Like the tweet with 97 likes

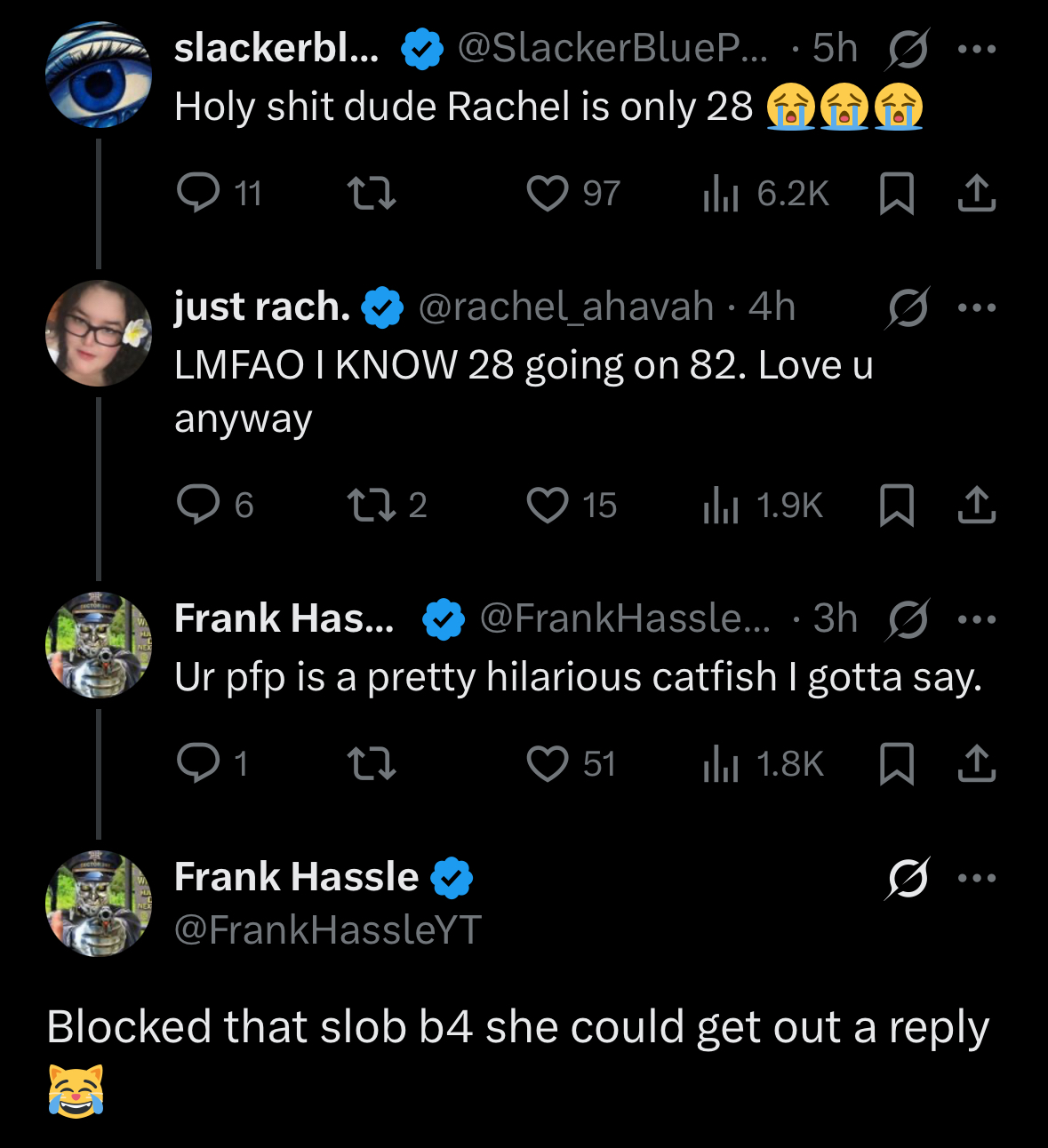click(x=548, y=193)
